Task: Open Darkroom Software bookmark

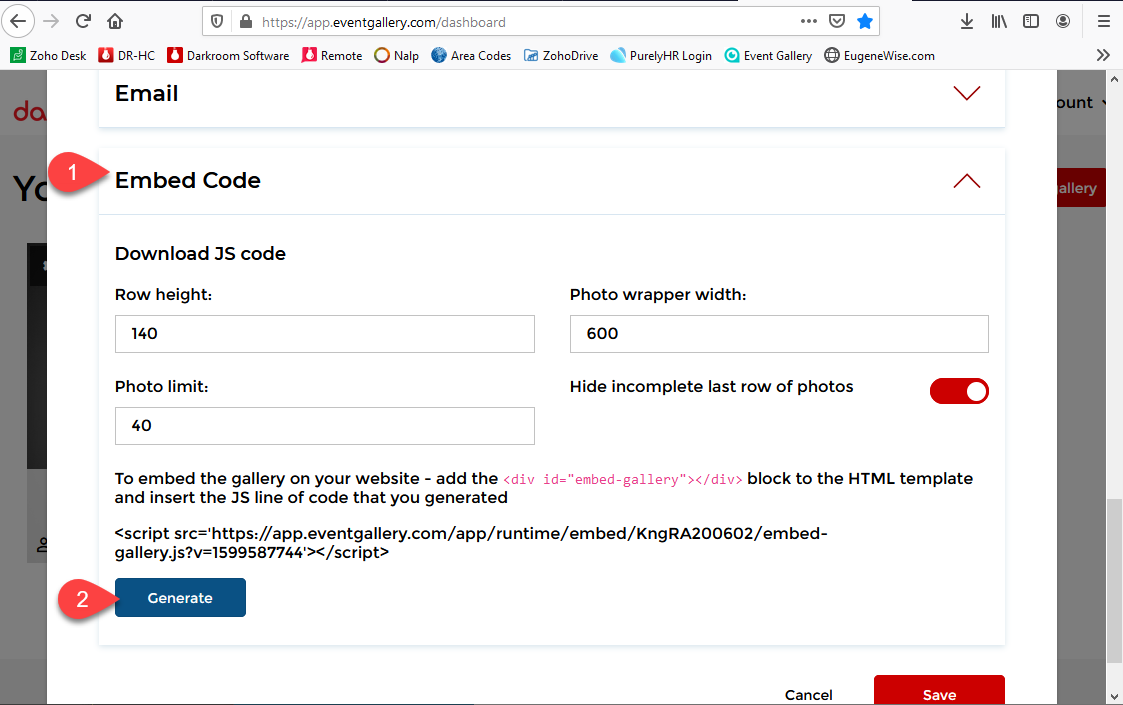Action: (x=228, y=55)
